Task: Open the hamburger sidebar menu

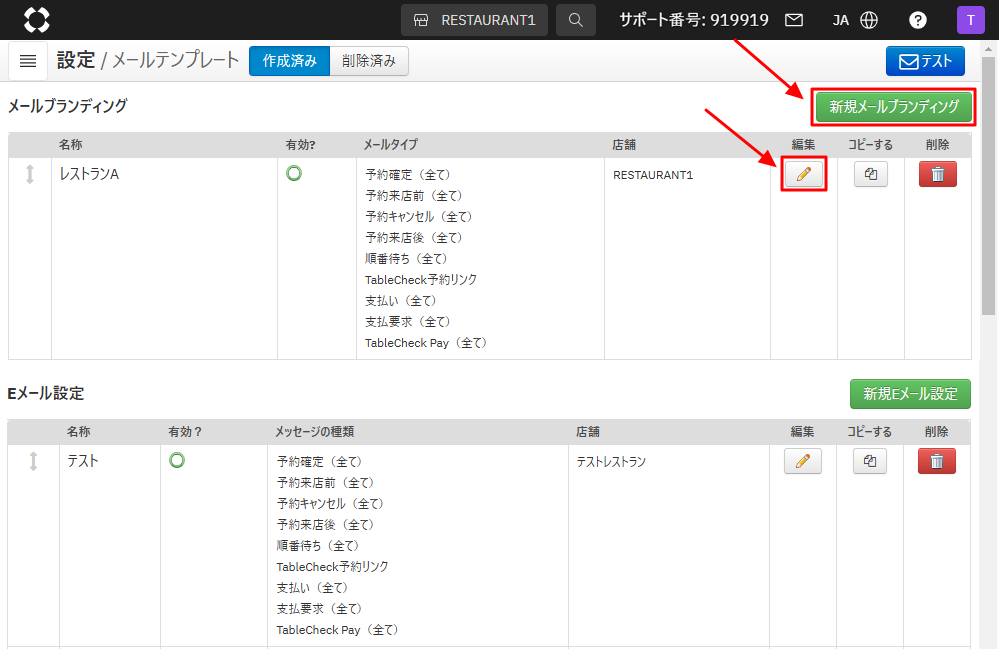Action: click(x=28, y=61)
